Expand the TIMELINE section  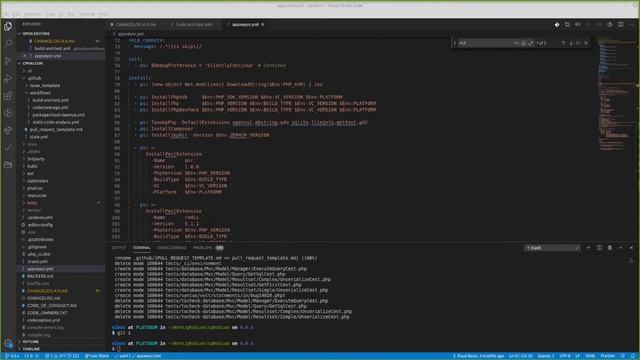point(31,349)
